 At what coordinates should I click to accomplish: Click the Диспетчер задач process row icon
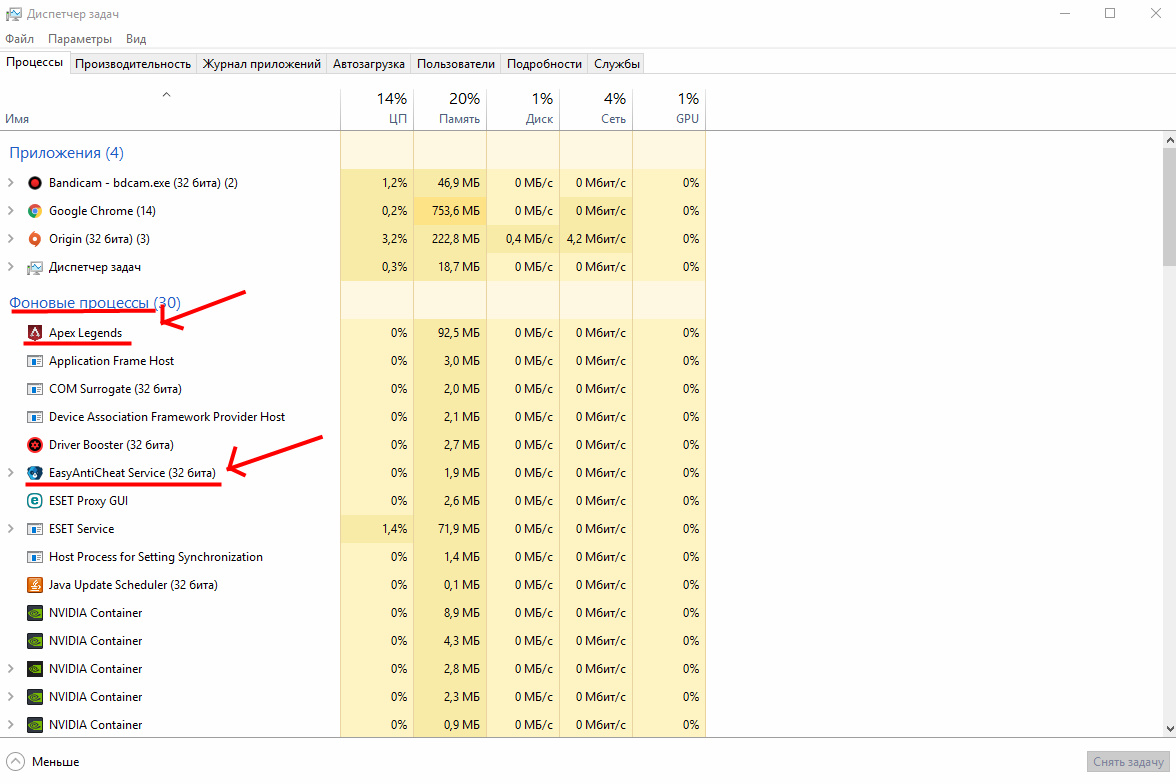tap(34, 267)
